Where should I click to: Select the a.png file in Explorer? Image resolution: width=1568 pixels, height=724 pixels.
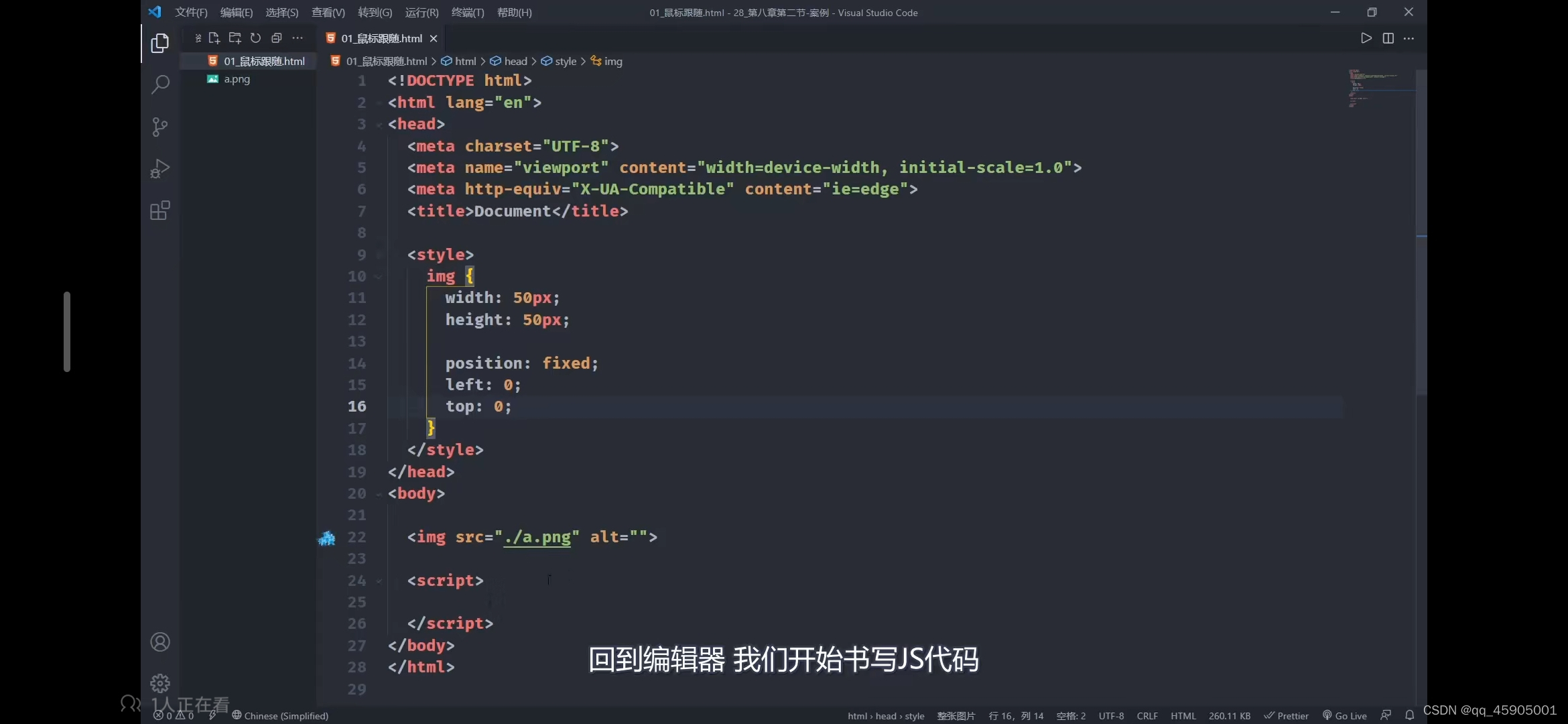(x=237, y=78)
